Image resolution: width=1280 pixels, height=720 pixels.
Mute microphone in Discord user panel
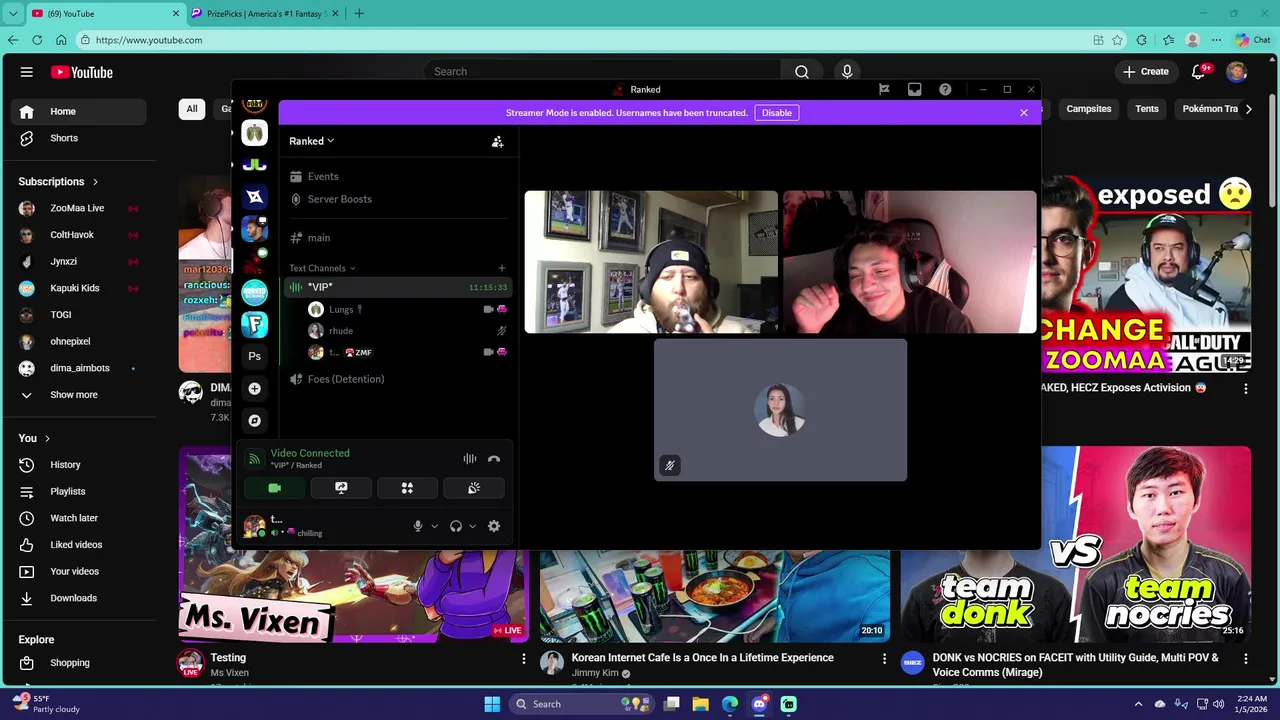pyautogui.click(x=418, y=526)
